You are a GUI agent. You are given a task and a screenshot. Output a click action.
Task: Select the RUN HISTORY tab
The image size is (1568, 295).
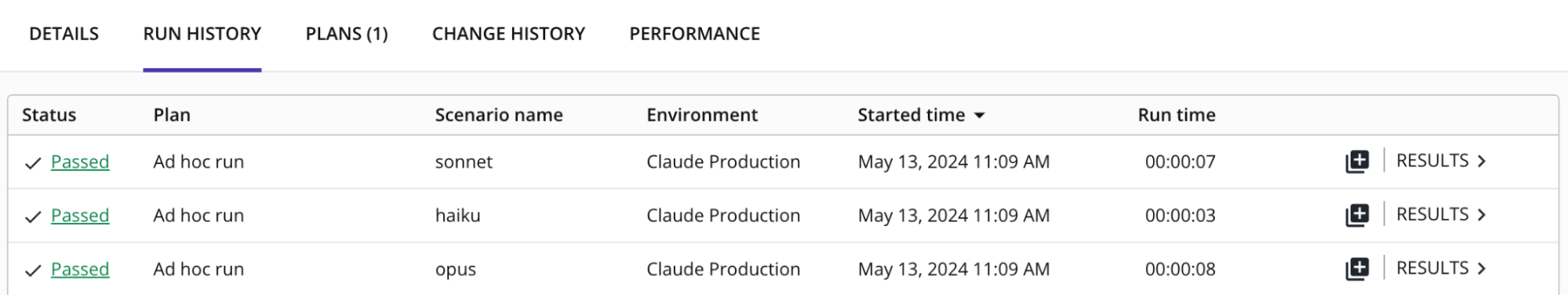[202, 34]
